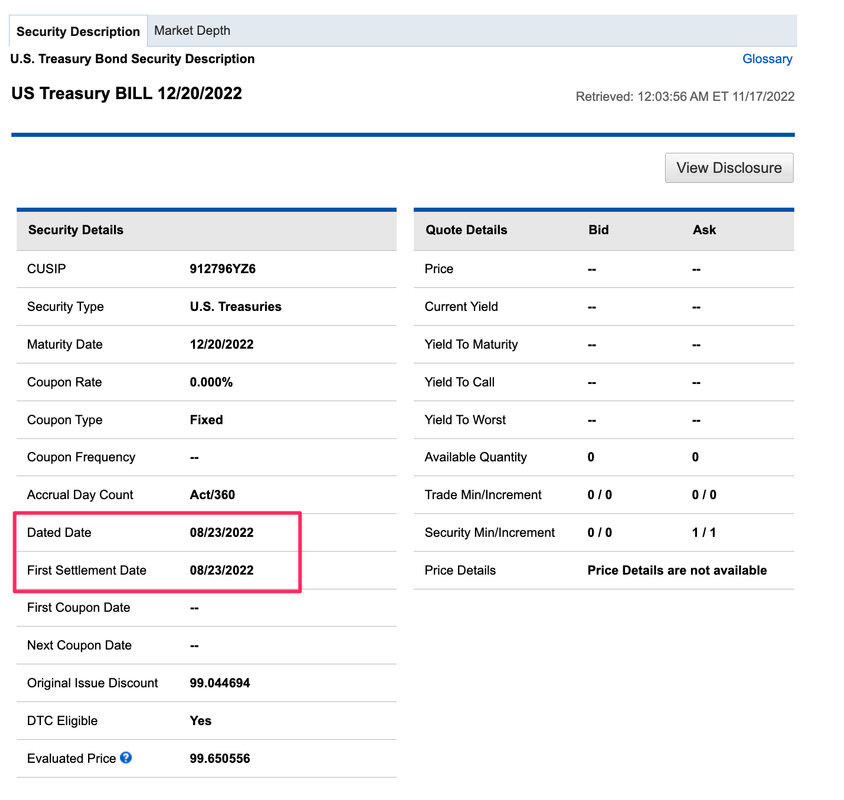
Task: Select the Accrual Day Count value Act/360
Action: (212, 494)
